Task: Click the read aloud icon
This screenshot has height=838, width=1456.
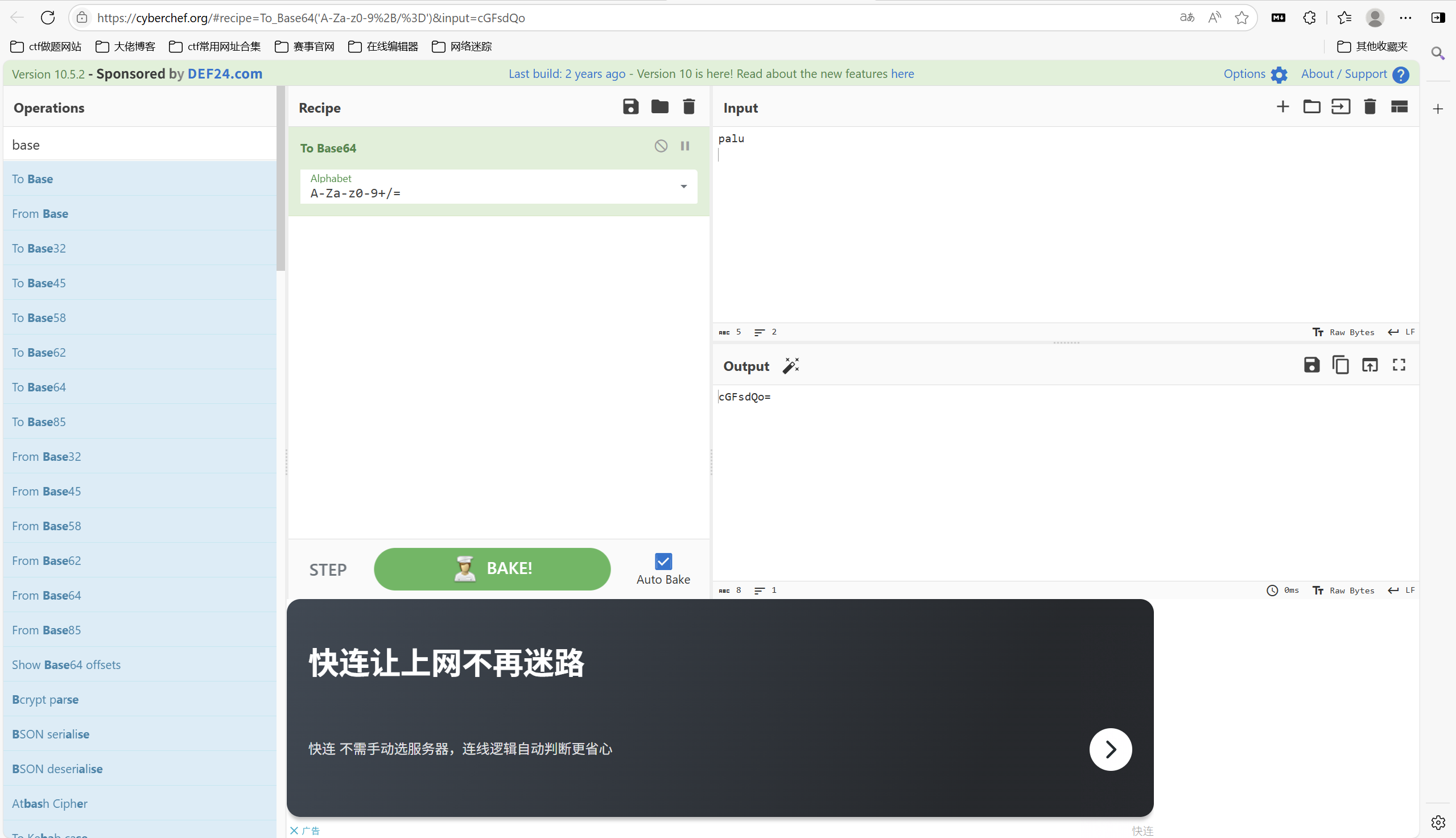Action: click(1214, 18)
